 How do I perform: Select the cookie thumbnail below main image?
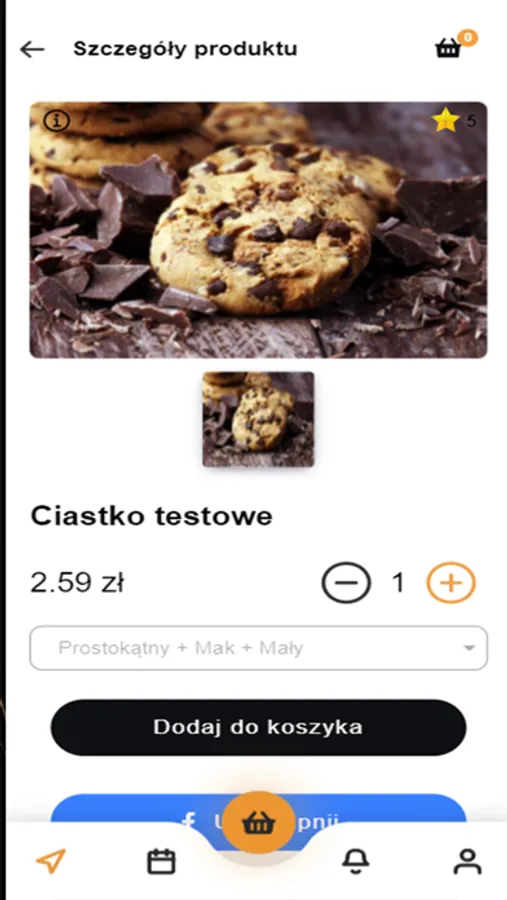[x=258, y=419]
